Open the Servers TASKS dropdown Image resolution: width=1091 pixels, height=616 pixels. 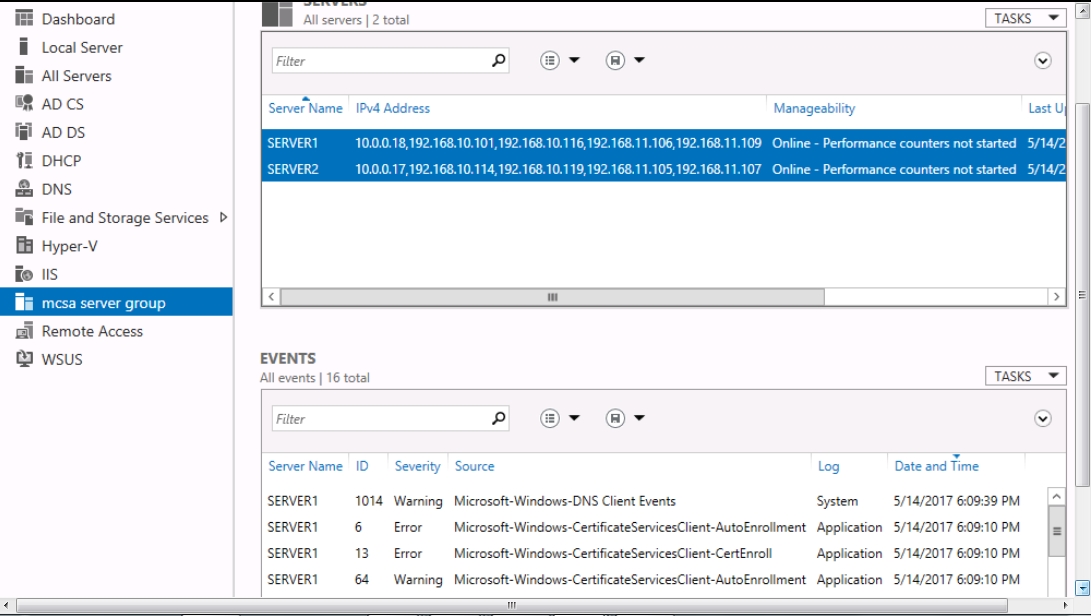click(x=1025, y=18)
